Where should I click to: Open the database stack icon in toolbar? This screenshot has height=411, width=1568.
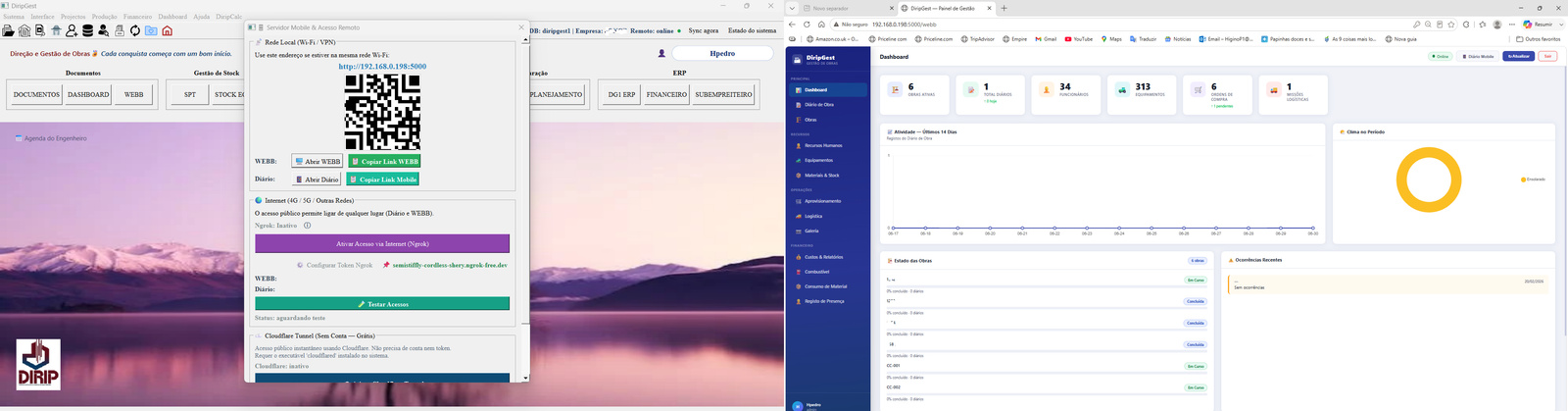coord(87,31)
